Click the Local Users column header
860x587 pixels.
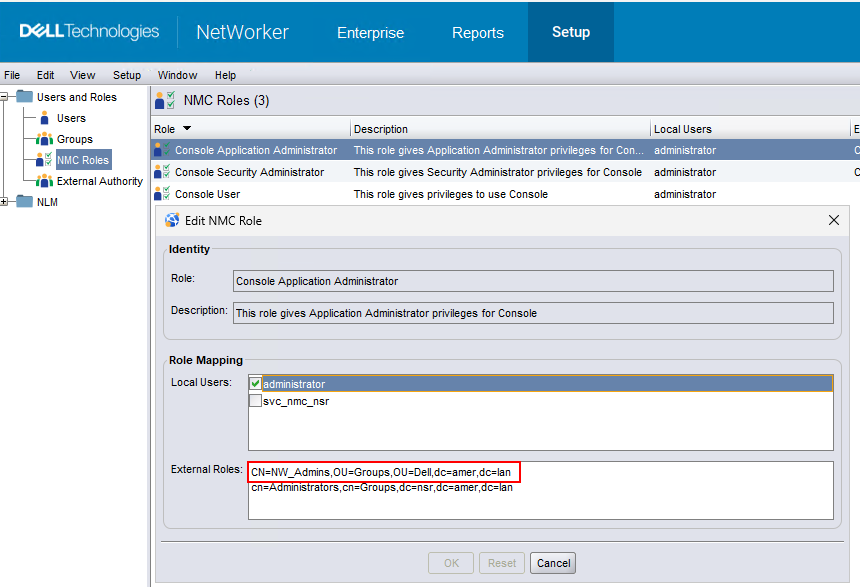pos(750,128)
